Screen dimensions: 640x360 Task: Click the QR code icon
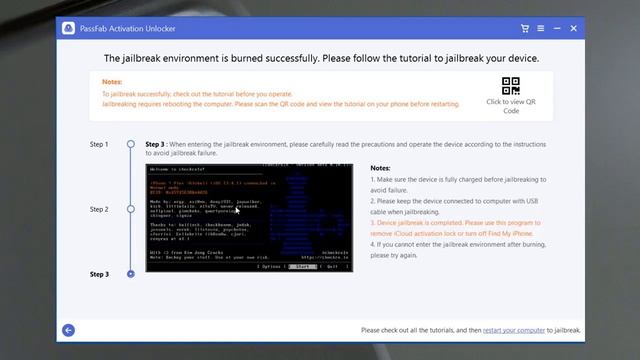[511, 86]
